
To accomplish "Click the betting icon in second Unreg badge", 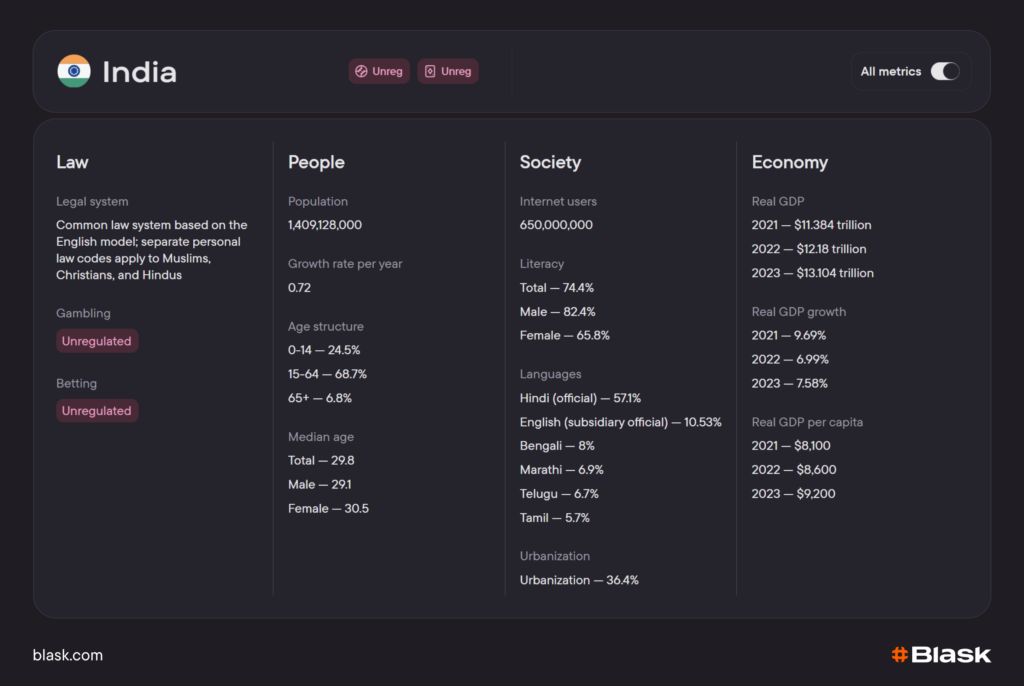I will pyautogui.click(x=430, y=71).
